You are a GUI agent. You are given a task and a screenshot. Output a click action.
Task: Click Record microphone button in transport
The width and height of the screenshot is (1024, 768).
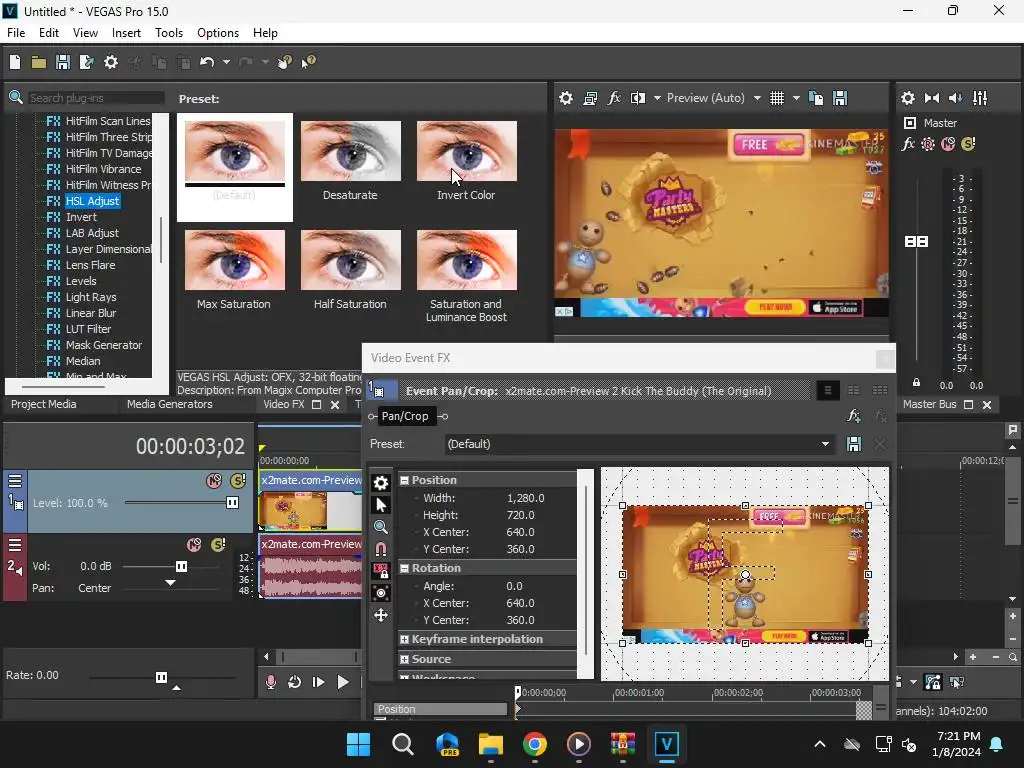[x=270, y=682]
